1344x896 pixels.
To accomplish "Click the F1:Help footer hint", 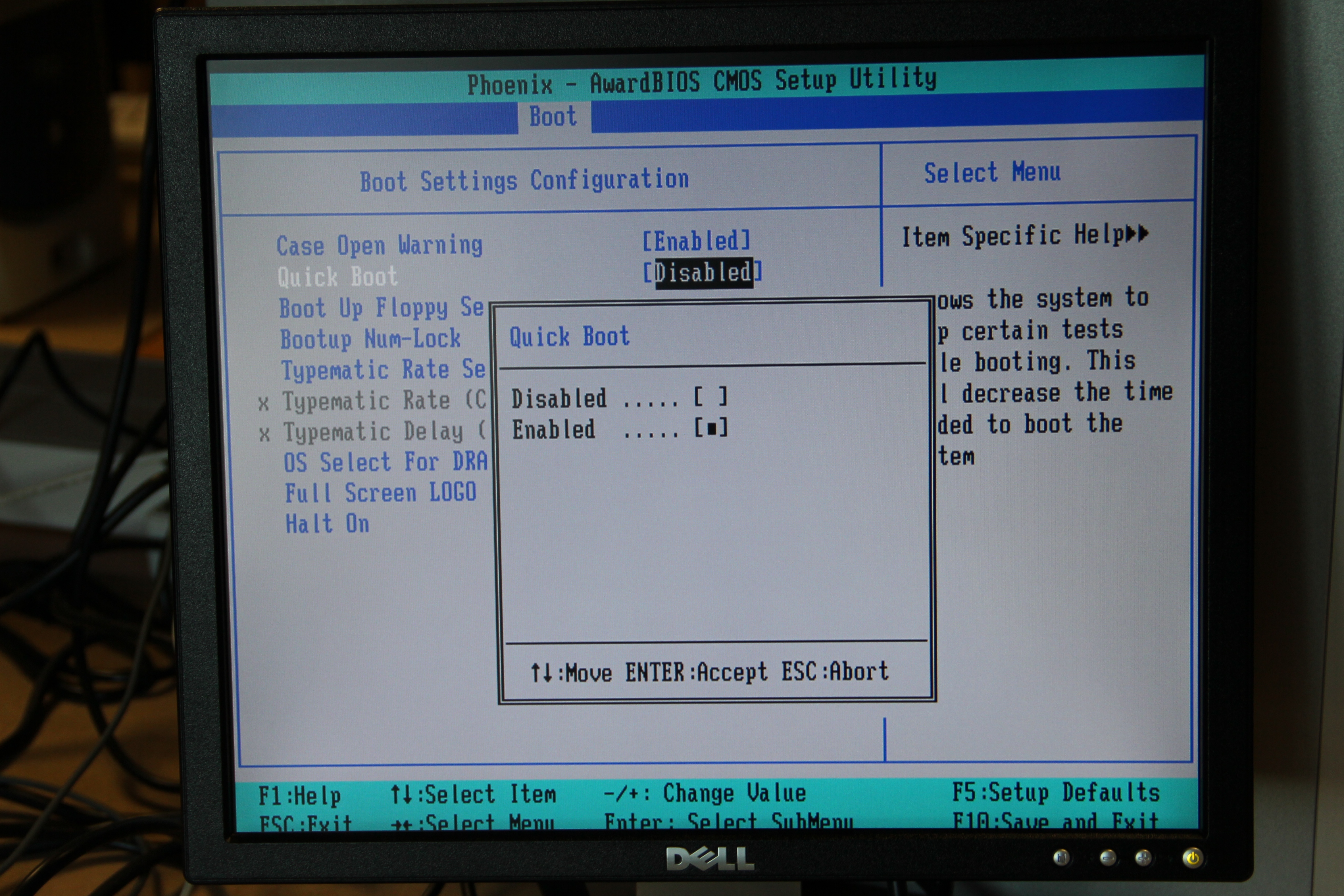I will (x=300, y=796).
